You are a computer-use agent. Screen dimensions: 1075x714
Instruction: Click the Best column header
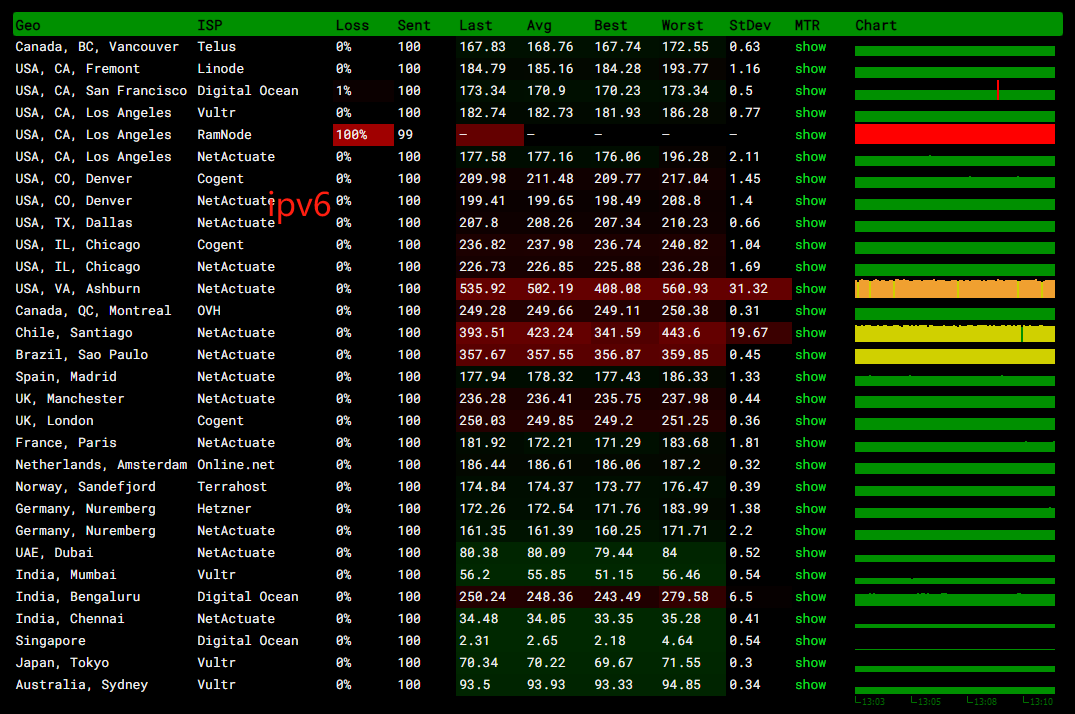pyautogui.click(x=611, y=25)
